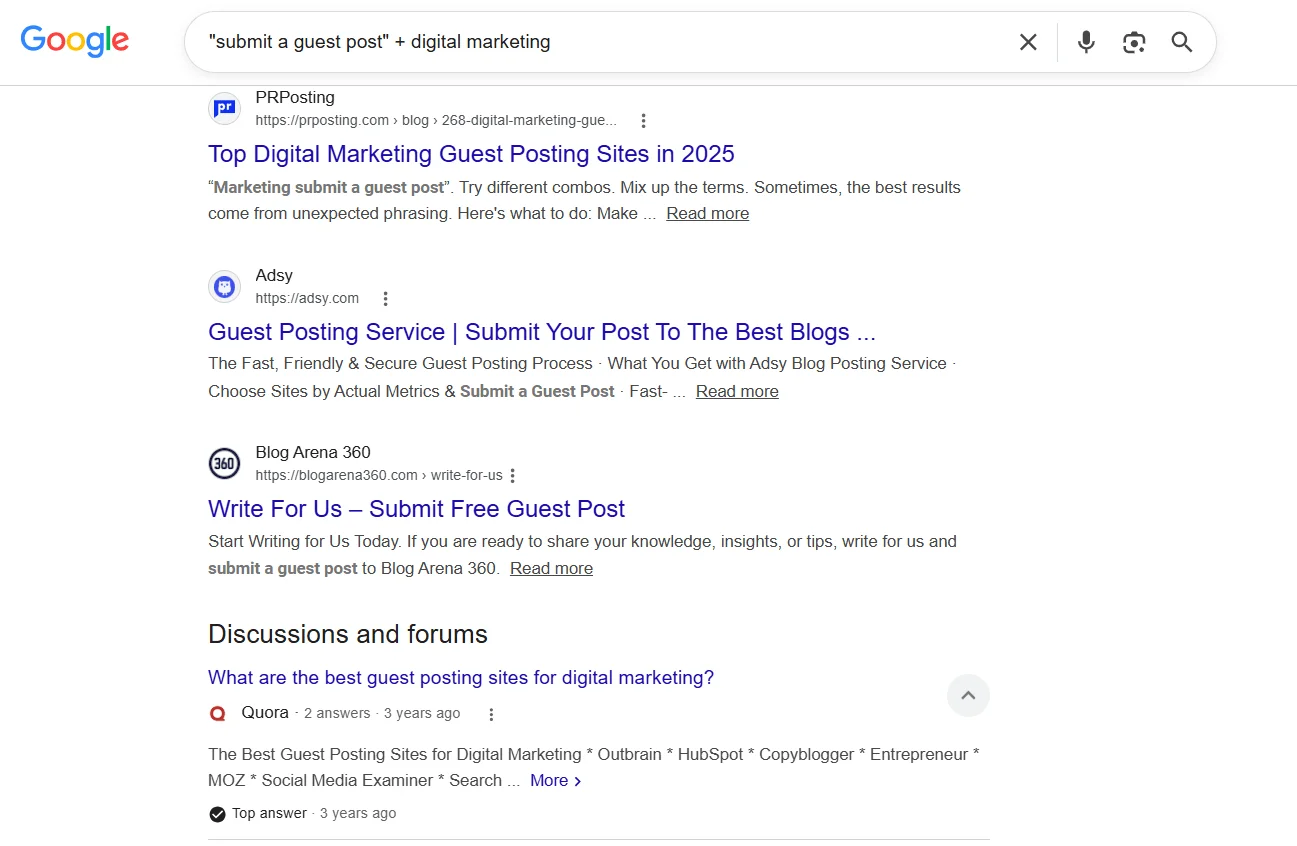Clear the search query with X
Viewport: 1297px width, 846px height.
point(1028,42)
